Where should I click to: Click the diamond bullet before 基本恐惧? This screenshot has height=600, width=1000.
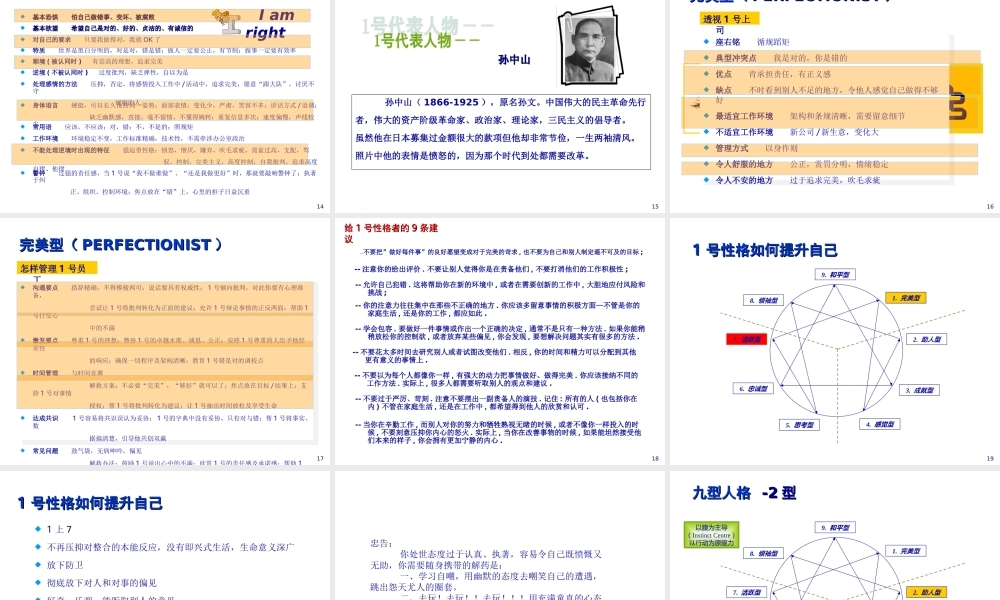22,17
